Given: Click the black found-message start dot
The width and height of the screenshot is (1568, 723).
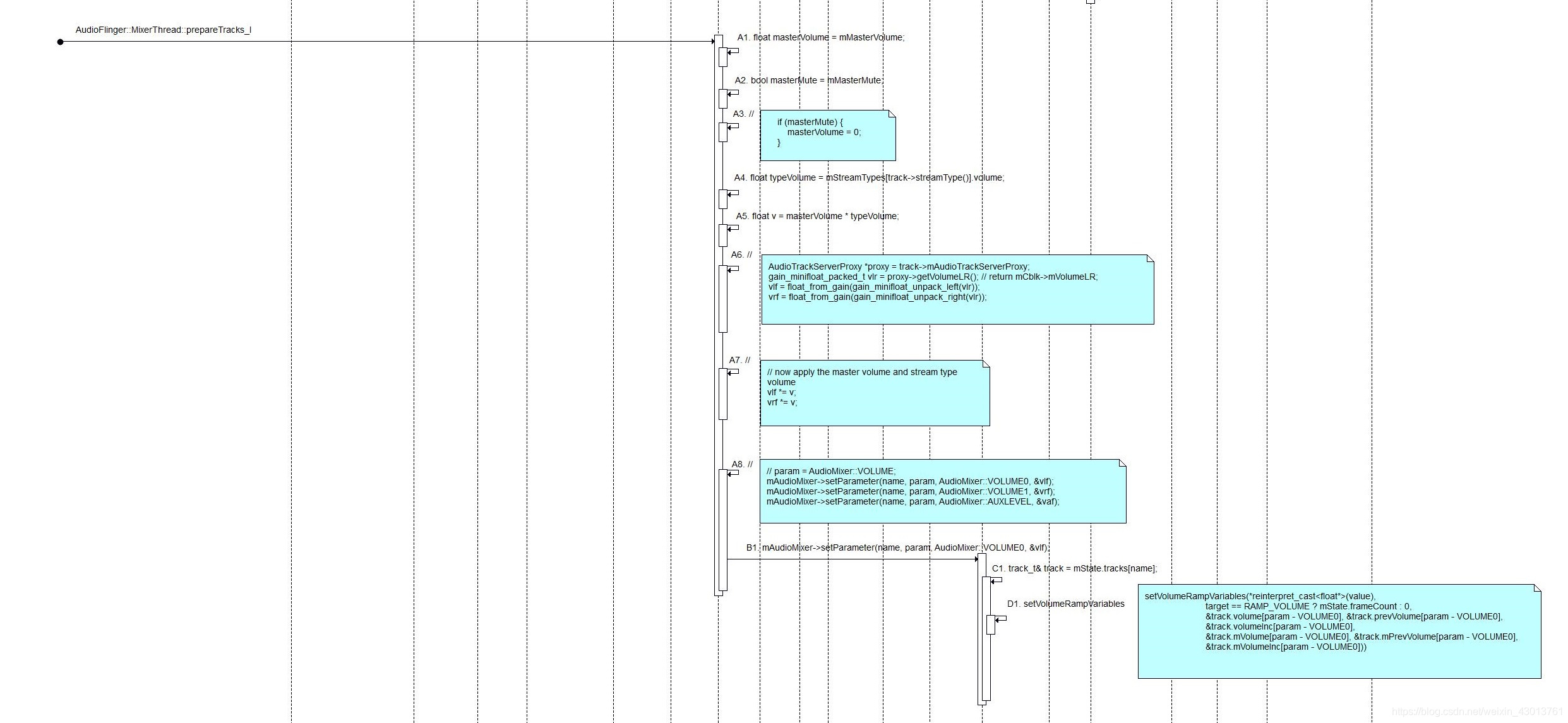Looking at the screenshot, I should click(x=60, y=42).
